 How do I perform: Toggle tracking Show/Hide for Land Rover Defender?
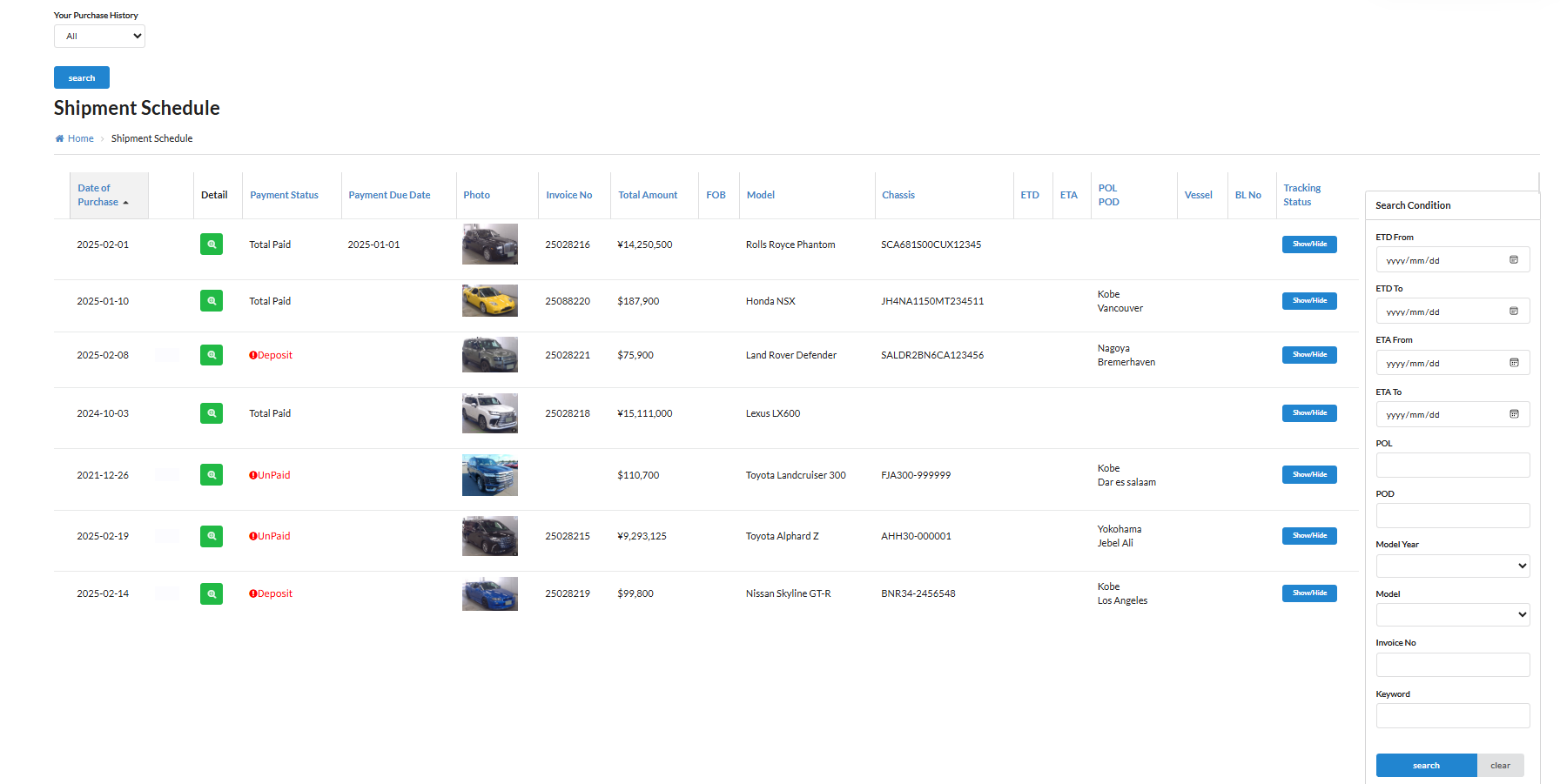coord(1309,355)
